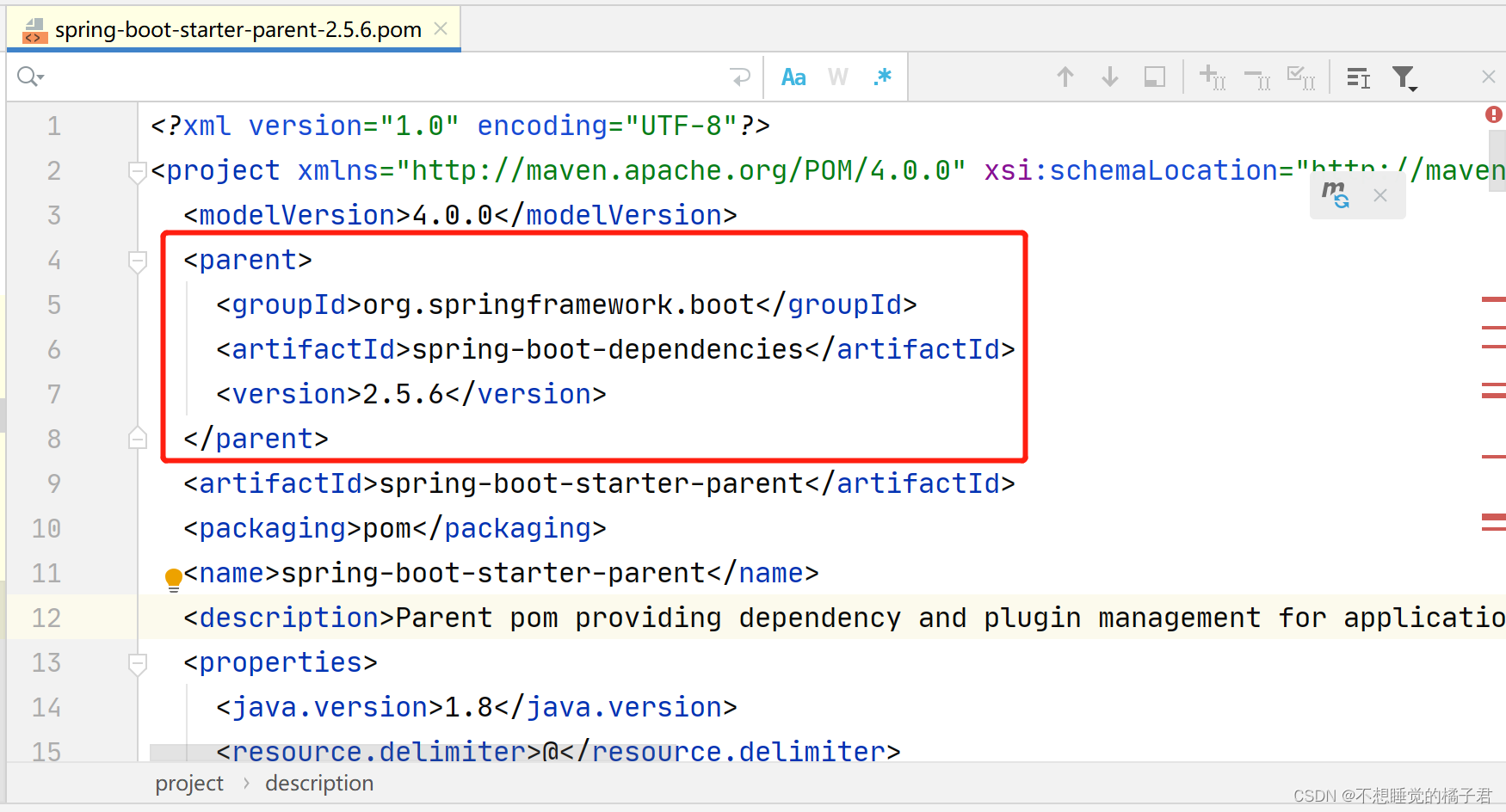This screenshot has height=812, width=1506.
Task: Open the filter search results funnel icon
Action: (1404, 77)
